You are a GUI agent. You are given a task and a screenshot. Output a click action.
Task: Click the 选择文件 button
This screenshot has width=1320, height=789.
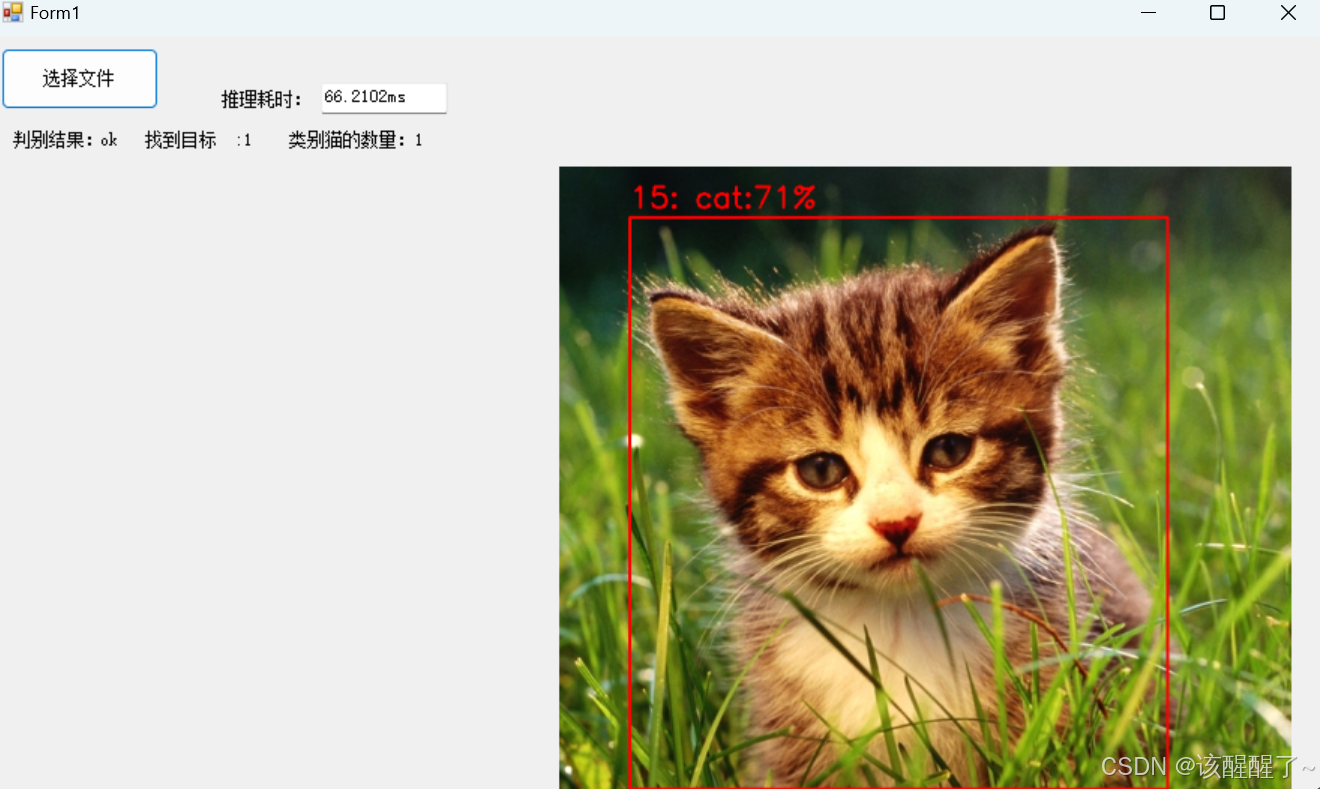tap(80, 79)
